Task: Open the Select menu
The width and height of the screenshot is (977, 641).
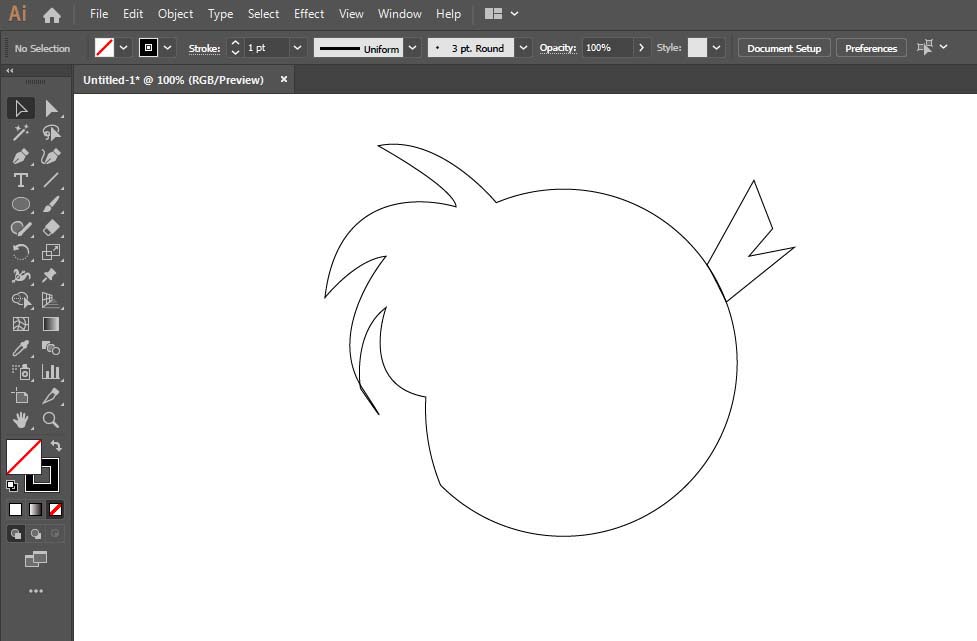Action: [x=264, y=14]
